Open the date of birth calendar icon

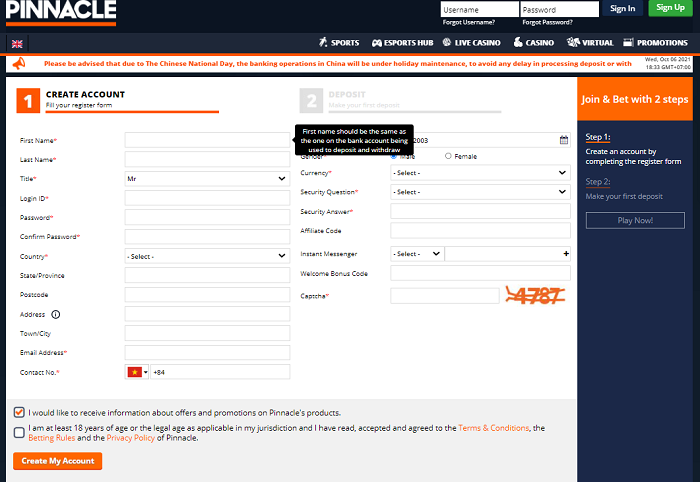[564, 140]
